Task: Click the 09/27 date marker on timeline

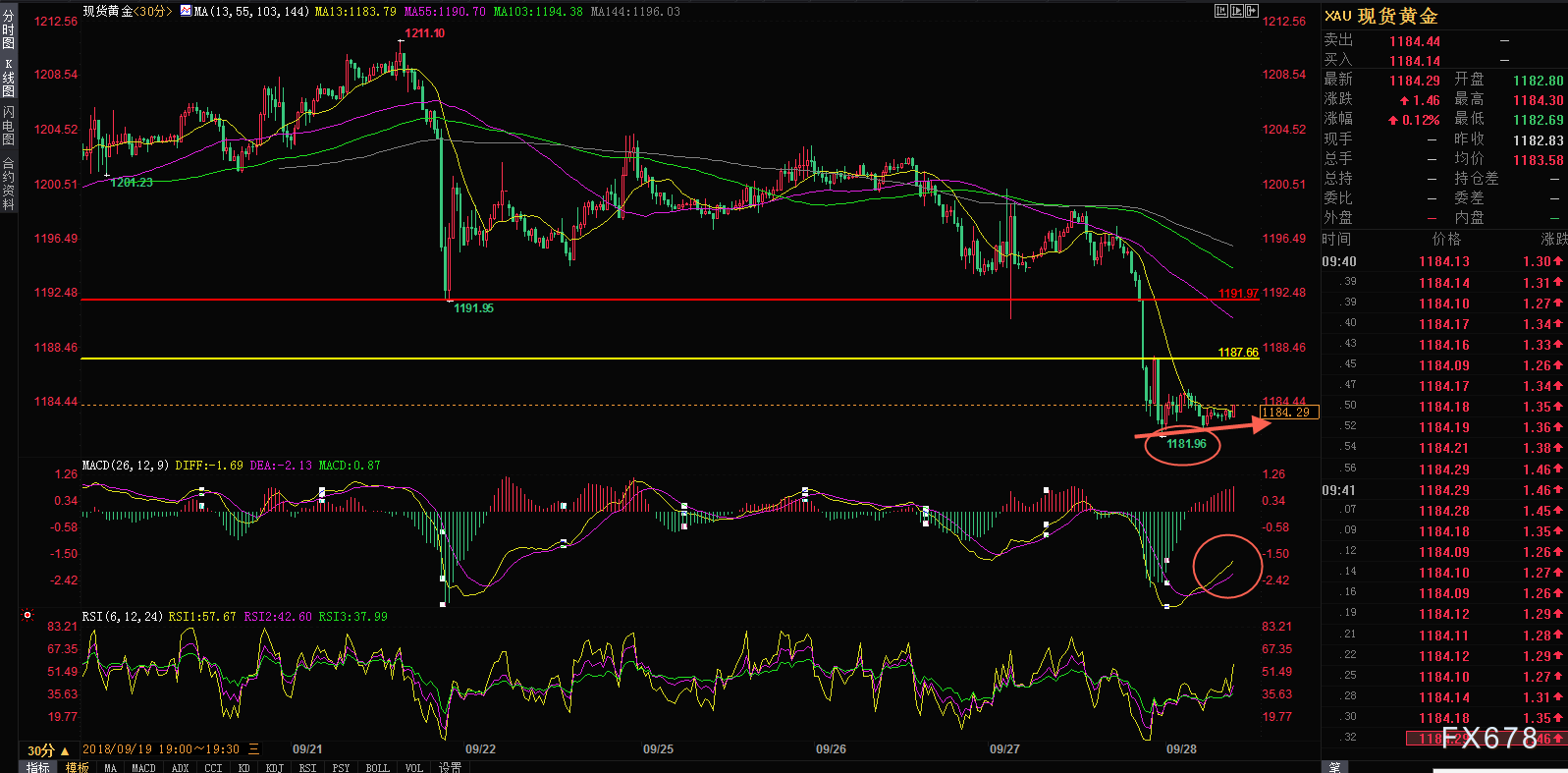Action: pos(1004,749)
